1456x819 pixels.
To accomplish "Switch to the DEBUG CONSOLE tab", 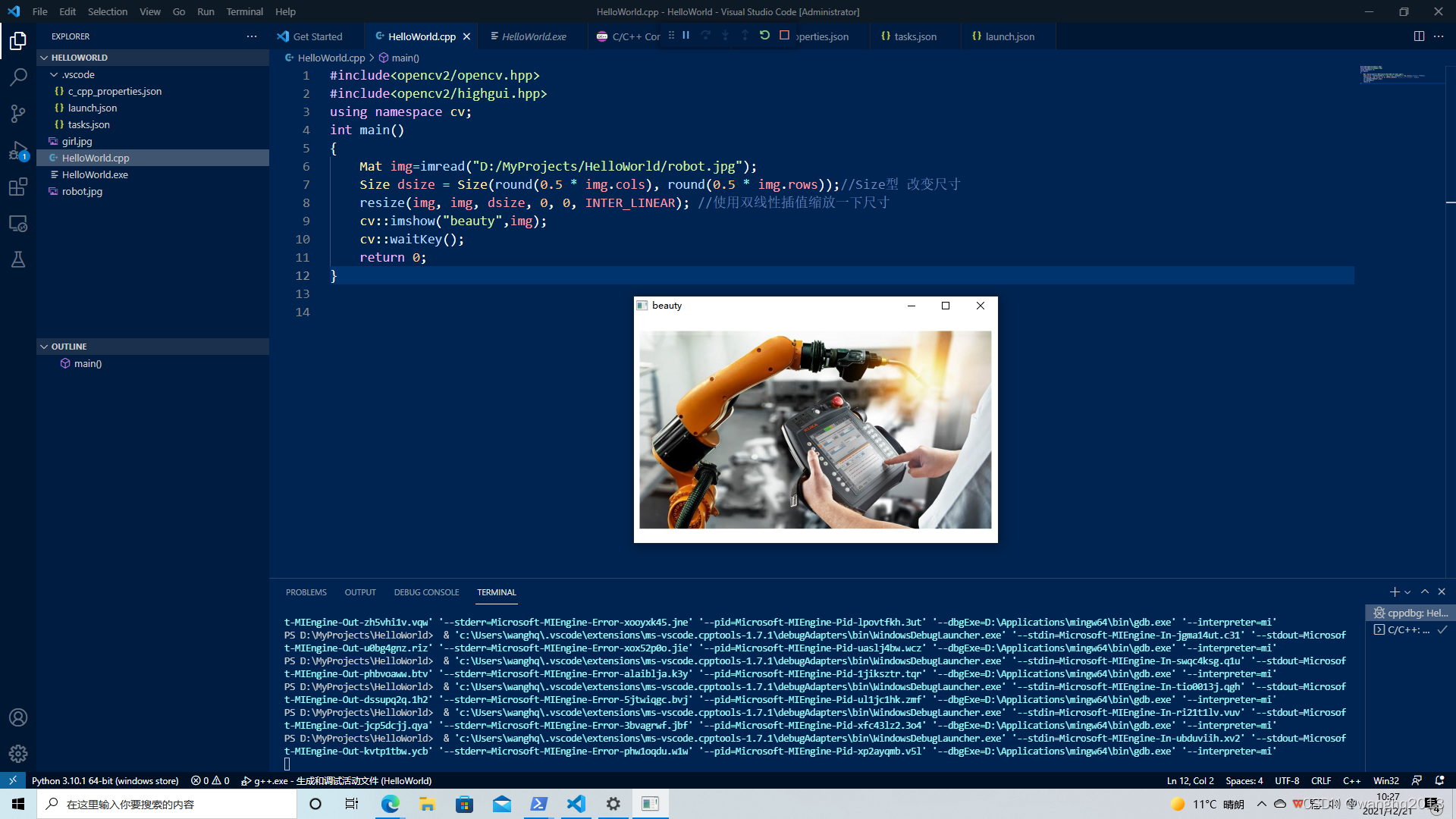I will point(426,592).
